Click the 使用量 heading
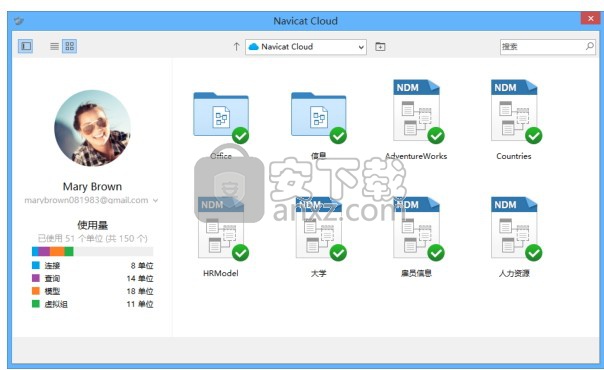604x370 pixels. (92, 225)
